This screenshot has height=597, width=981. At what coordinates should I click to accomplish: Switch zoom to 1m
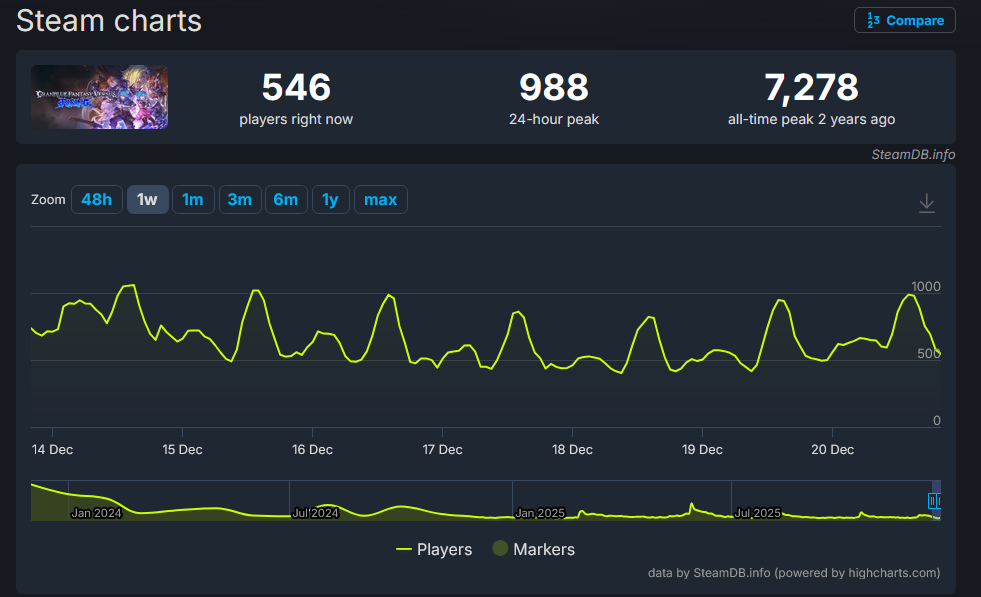[193, 200]
